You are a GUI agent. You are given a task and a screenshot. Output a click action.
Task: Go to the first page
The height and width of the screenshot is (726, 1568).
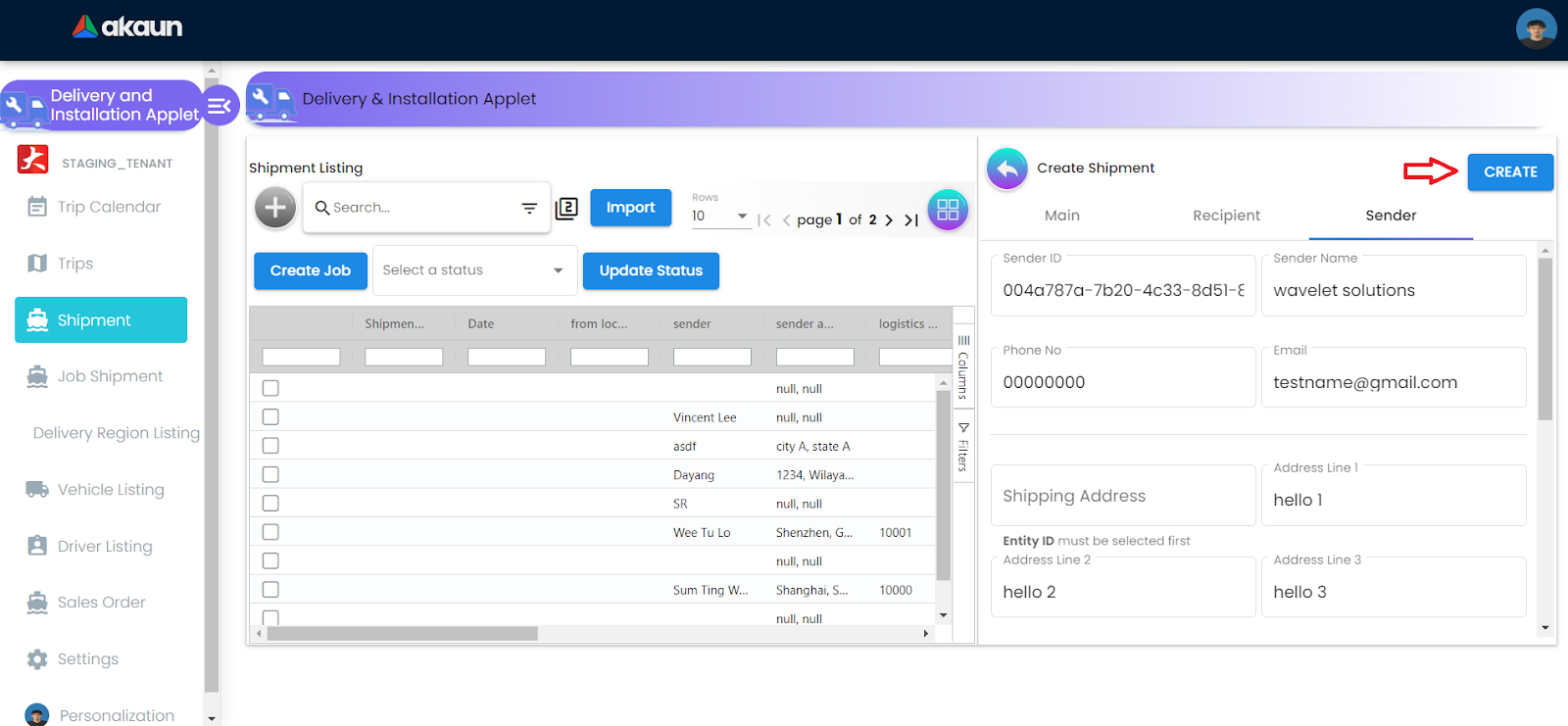click(764, 220)
